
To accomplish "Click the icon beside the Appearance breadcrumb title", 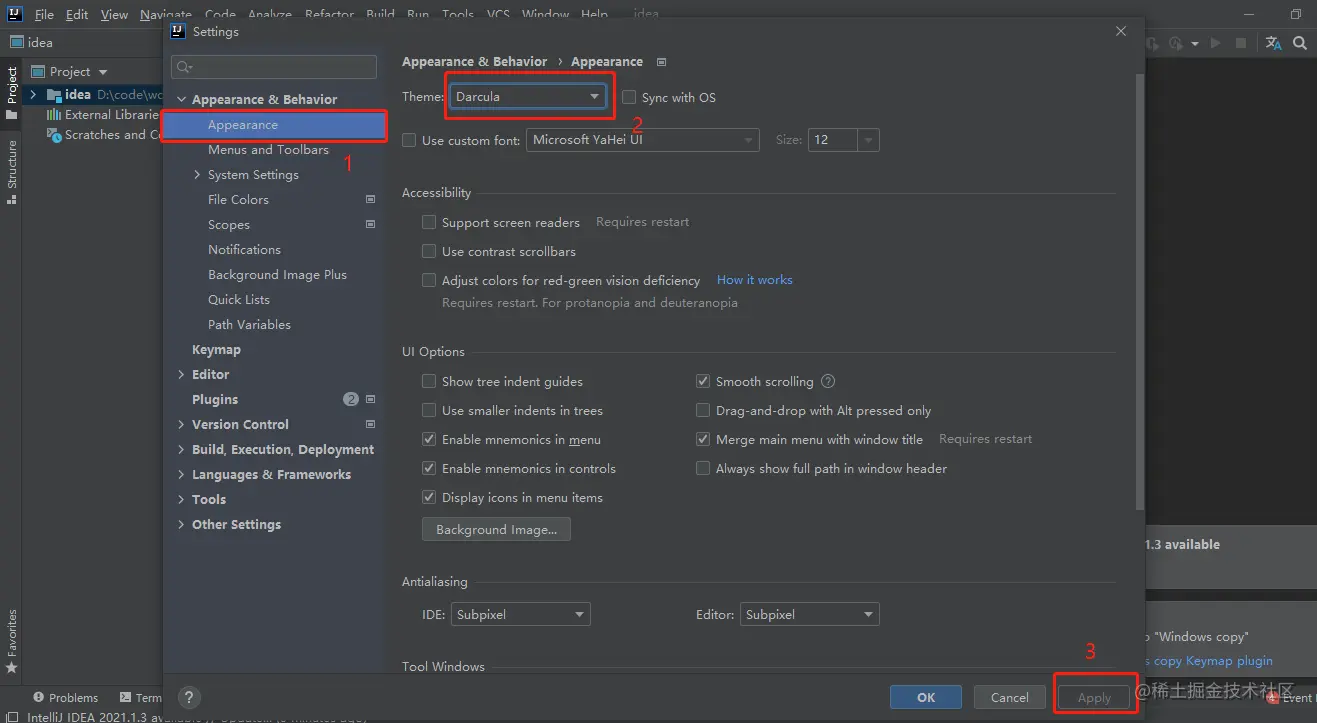I will click(661, 62).
